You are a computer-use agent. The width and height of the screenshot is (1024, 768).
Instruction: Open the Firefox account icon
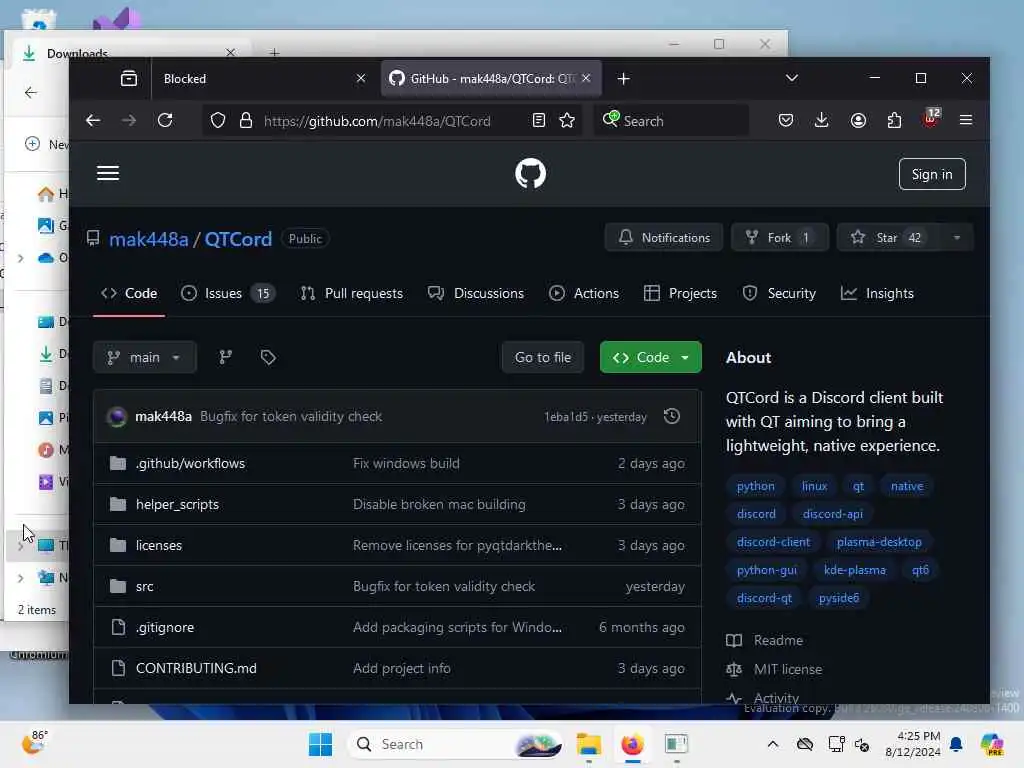[x=858, y=120]
